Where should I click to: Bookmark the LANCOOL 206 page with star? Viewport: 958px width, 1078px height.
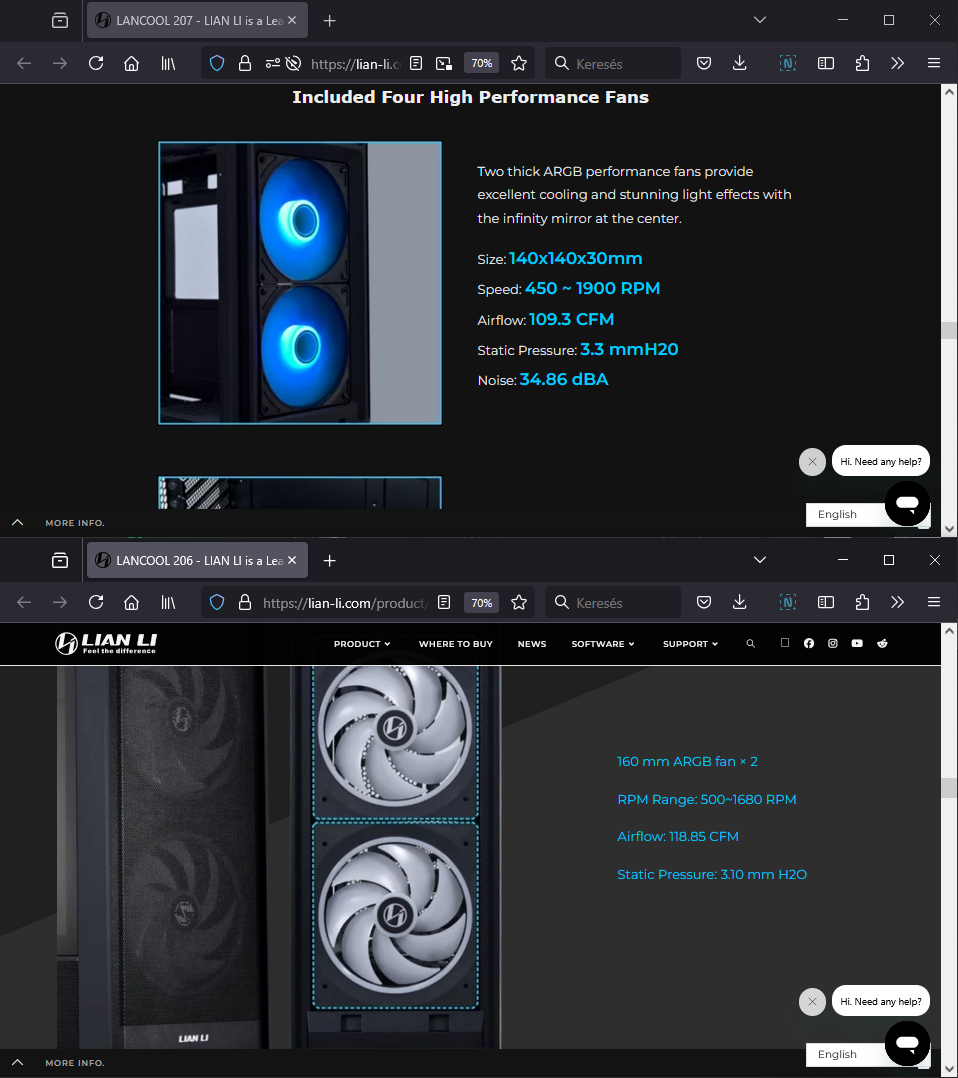pyautogui.click(x=519, y=602)
